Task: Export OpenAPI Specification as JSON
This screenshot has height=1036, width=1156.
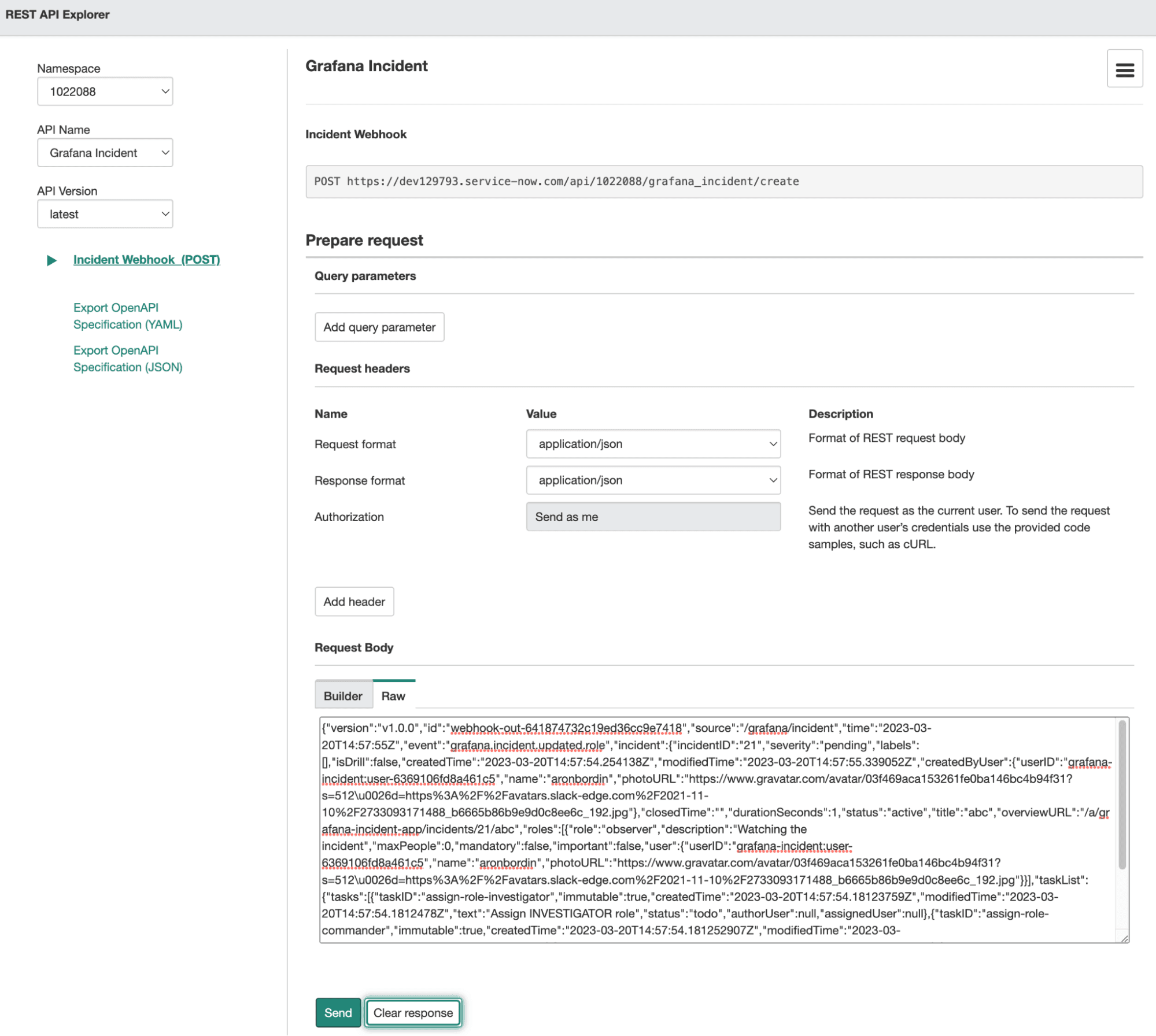Action: click(127, 359)
